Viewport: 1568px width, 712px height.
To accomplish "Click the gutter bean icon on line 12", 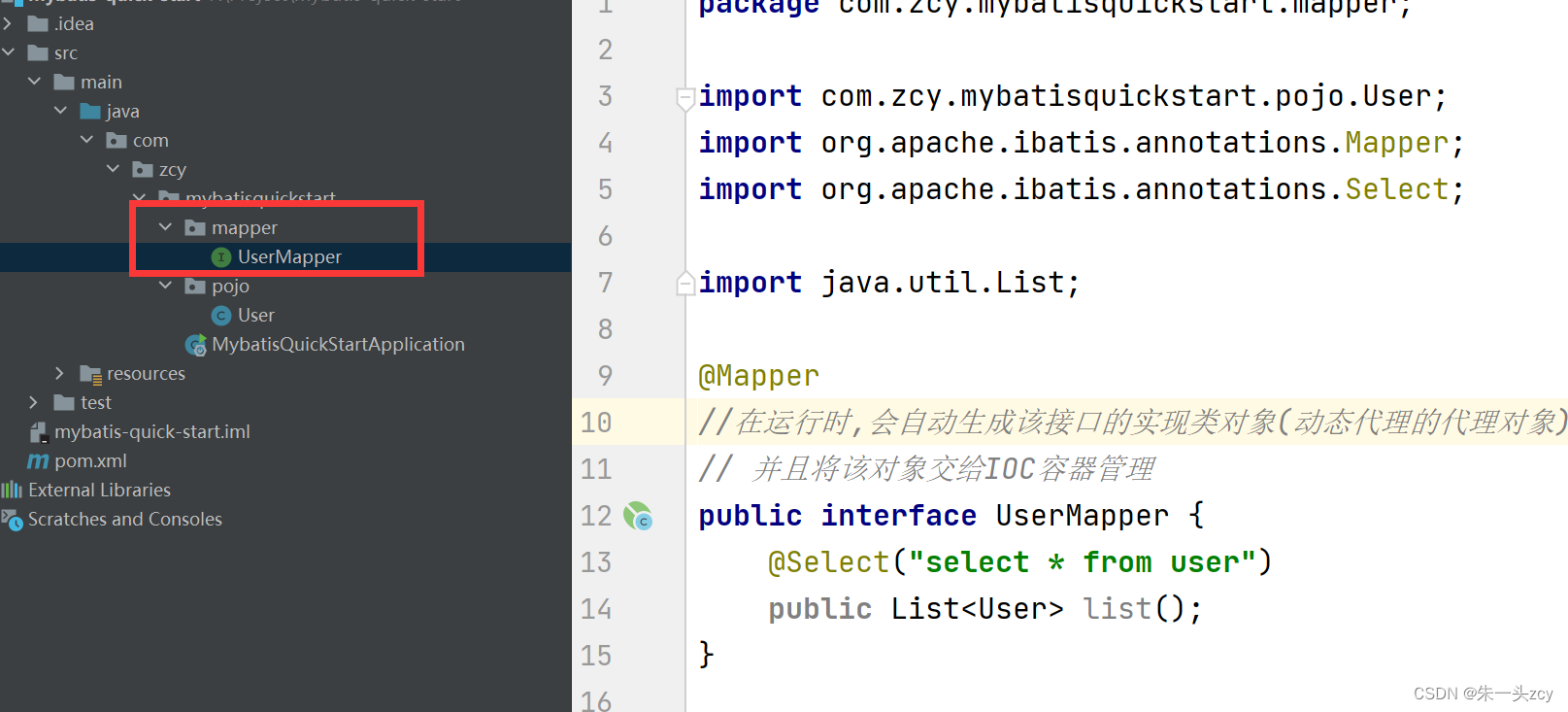I will 638,516.
